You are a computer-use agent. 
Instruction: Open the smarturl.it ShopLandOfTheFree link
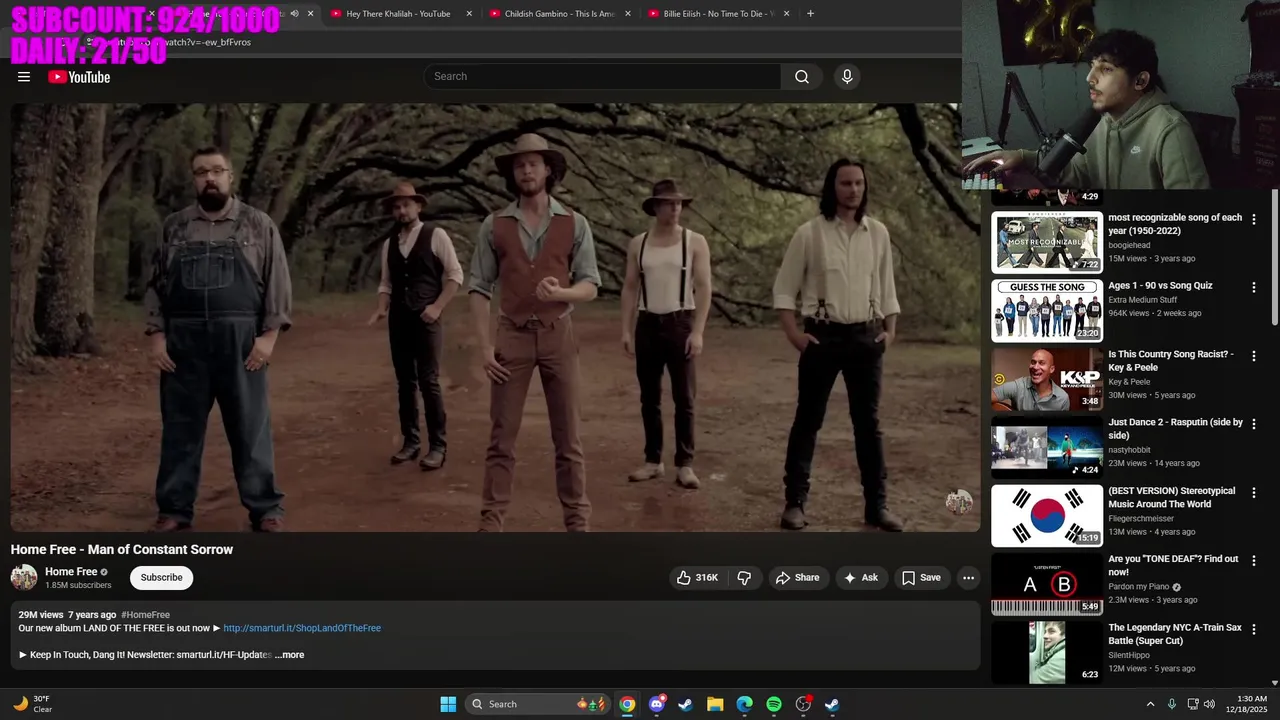click(302, 628)
